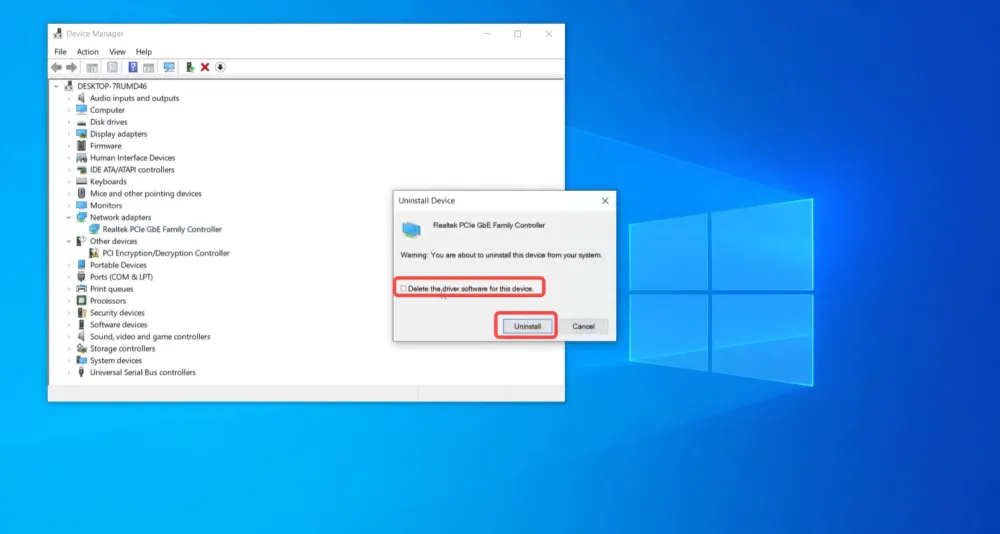Viewport: 1000px width, 534px height.
Task: Expand Sound, video and game controllers
Action: (x=69, y=336)
